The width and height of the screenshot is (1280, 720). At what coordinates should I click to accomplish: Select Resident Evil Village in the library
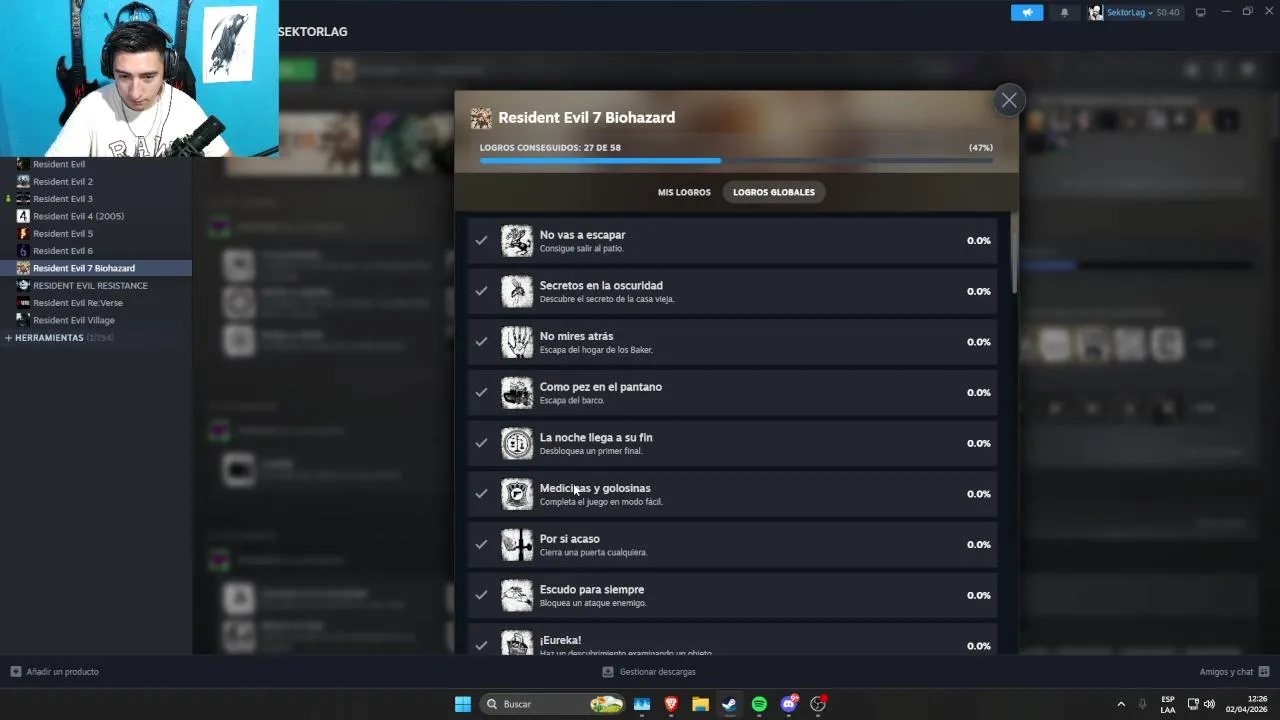(x=74, y=320)
